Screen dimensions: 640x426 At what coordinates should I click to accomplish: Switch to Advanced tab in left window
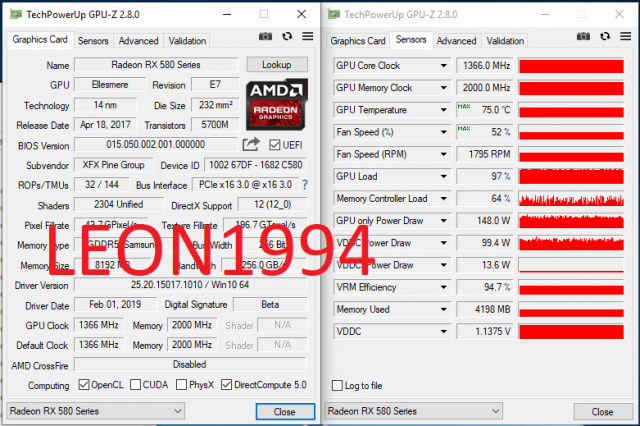click(138, 41)
